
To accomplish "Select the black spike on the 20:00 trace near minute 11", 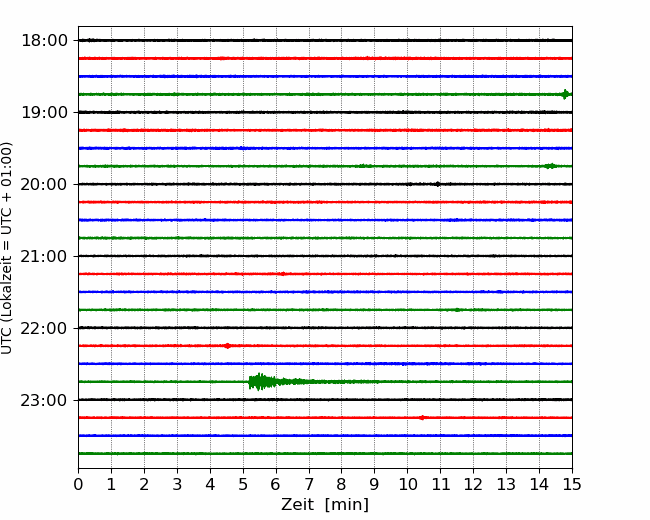I will 437,184.
